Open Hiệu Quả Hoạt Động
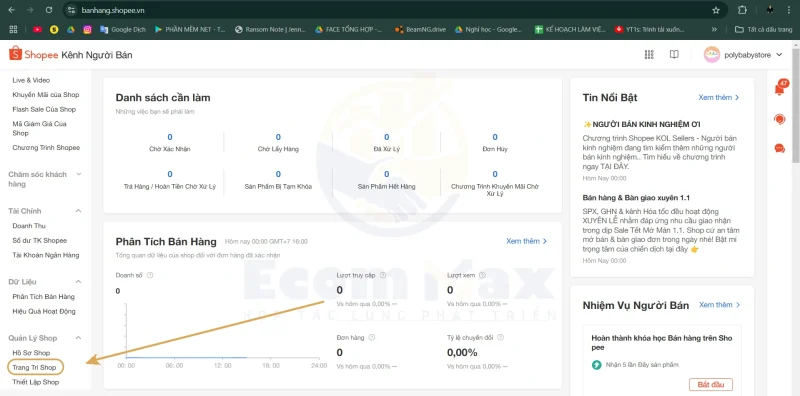800x396 pixels. click(x=44, y=311)
